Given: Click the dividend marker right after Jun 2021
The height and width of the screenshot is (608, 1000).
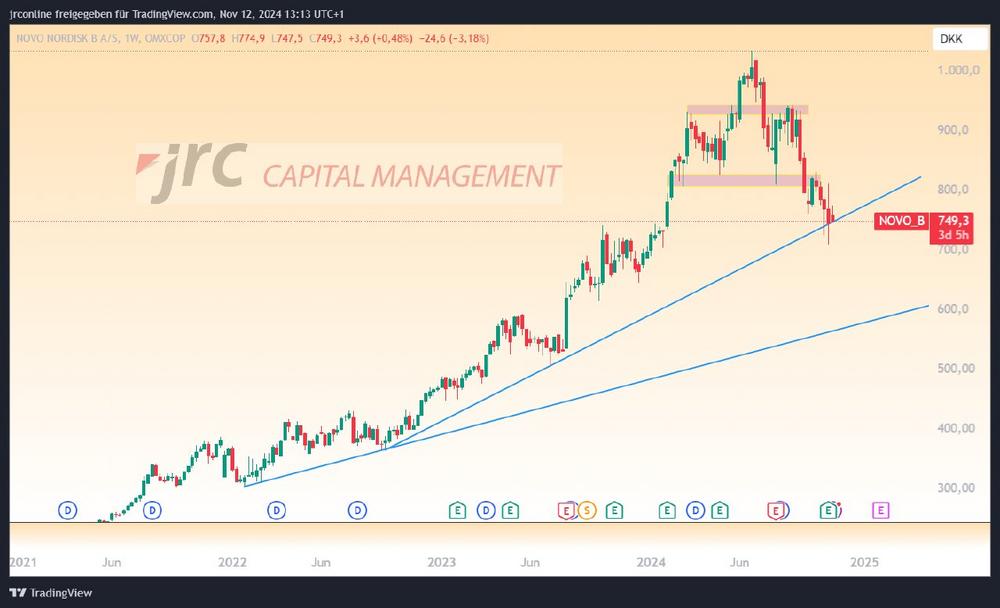Looking at the screenshot, I should click(x=152, y=510).
